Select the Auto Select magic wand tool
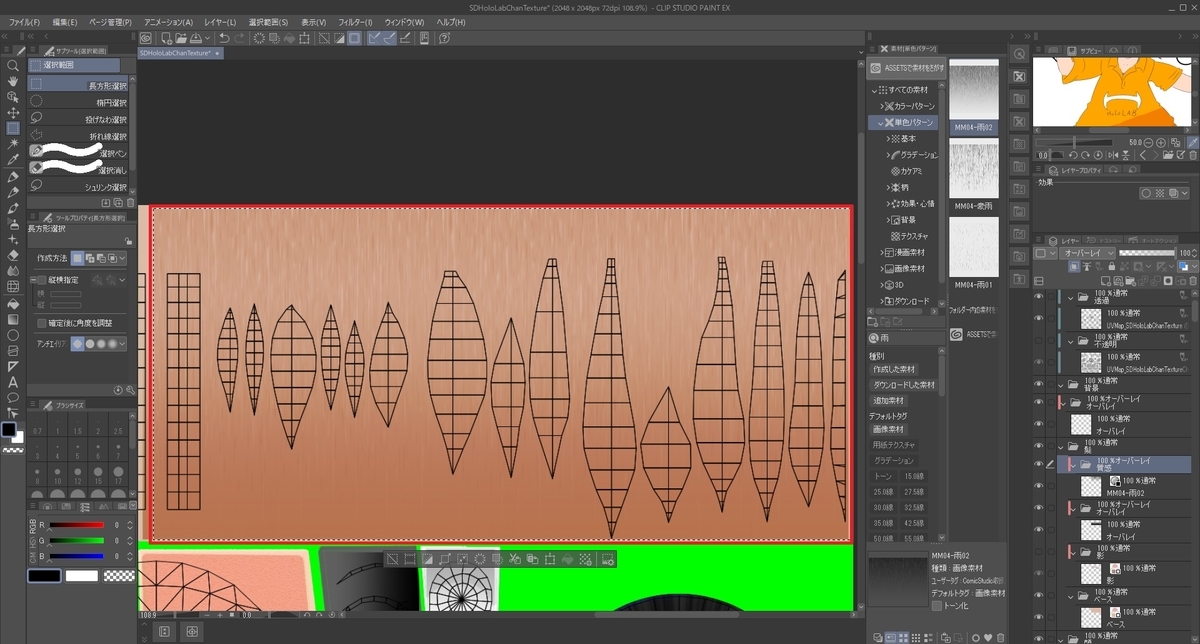This screenshot has width=1200, height=644. (x=13, y=145)
